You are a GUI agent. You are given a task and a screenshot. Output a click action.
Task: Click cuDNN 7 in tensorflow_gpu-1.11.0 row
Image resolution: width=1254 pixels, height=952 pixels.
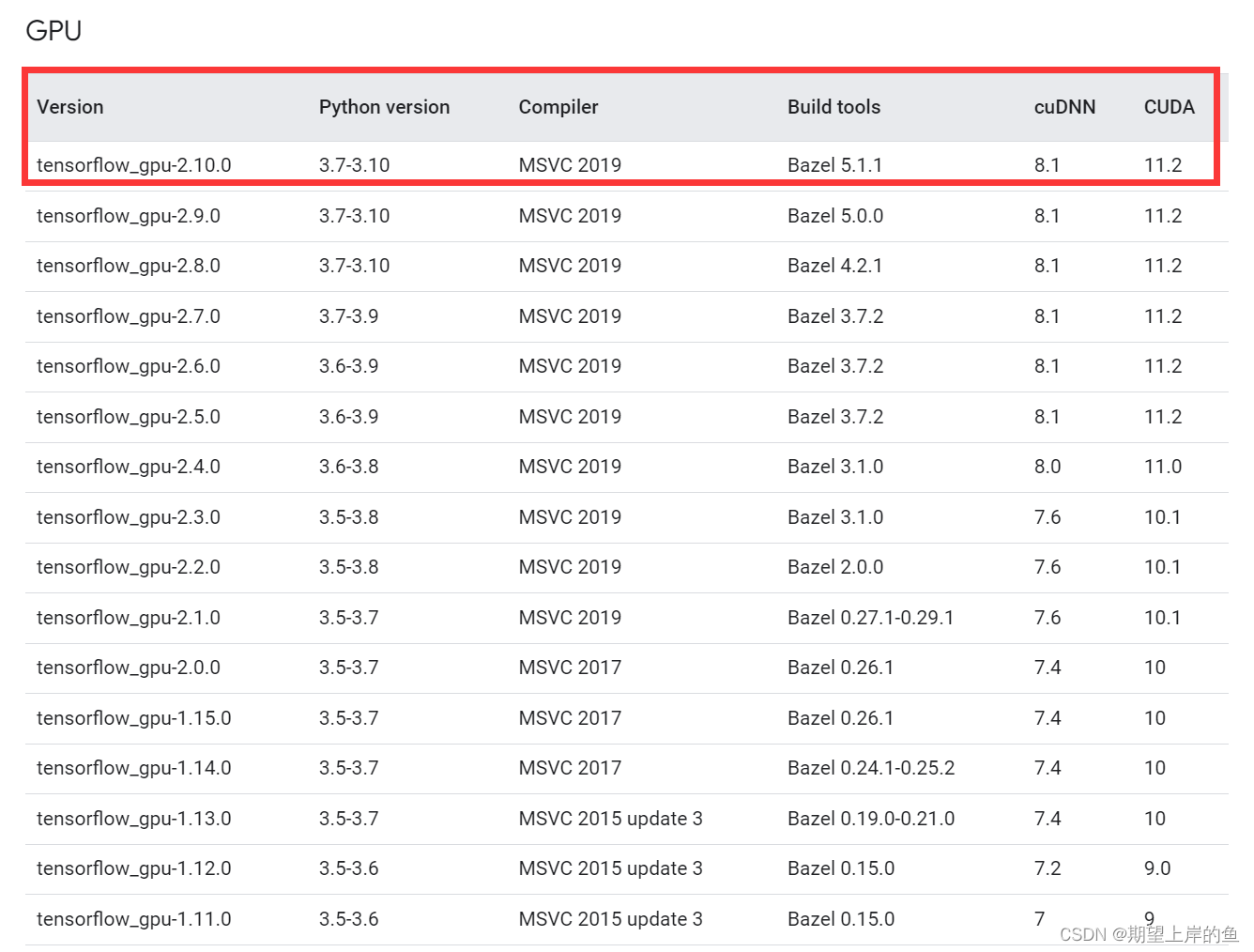point(1040,919)
